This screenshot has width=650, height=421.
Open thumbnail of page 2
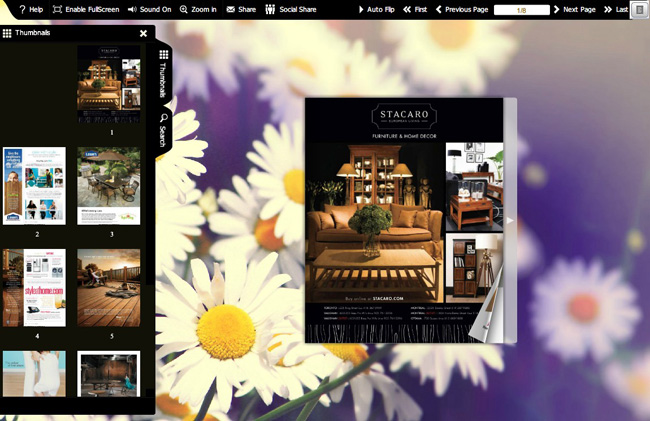pos(34,186)
